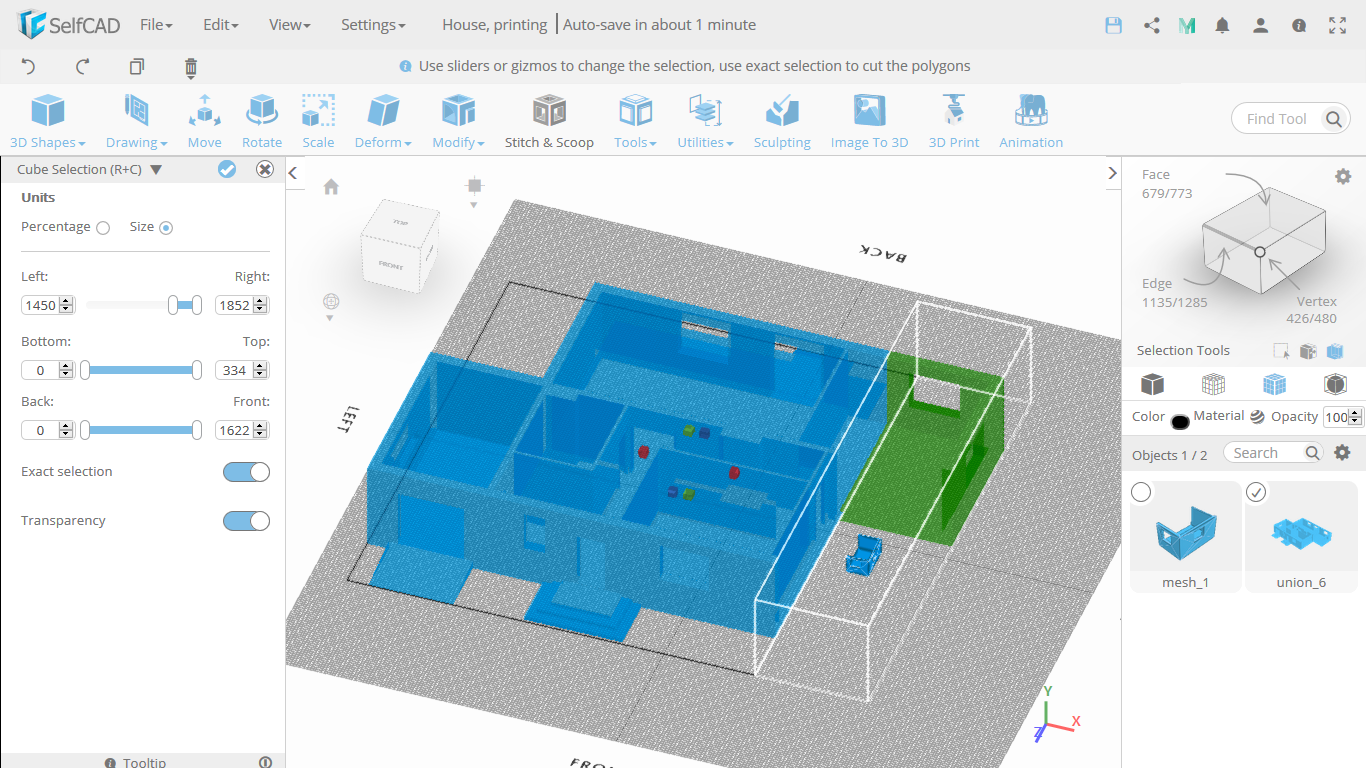Image resolution: width=1366 pixels, height=768 pixels.
Task: Close the Cube Selection panel
Action: point(265,169)
